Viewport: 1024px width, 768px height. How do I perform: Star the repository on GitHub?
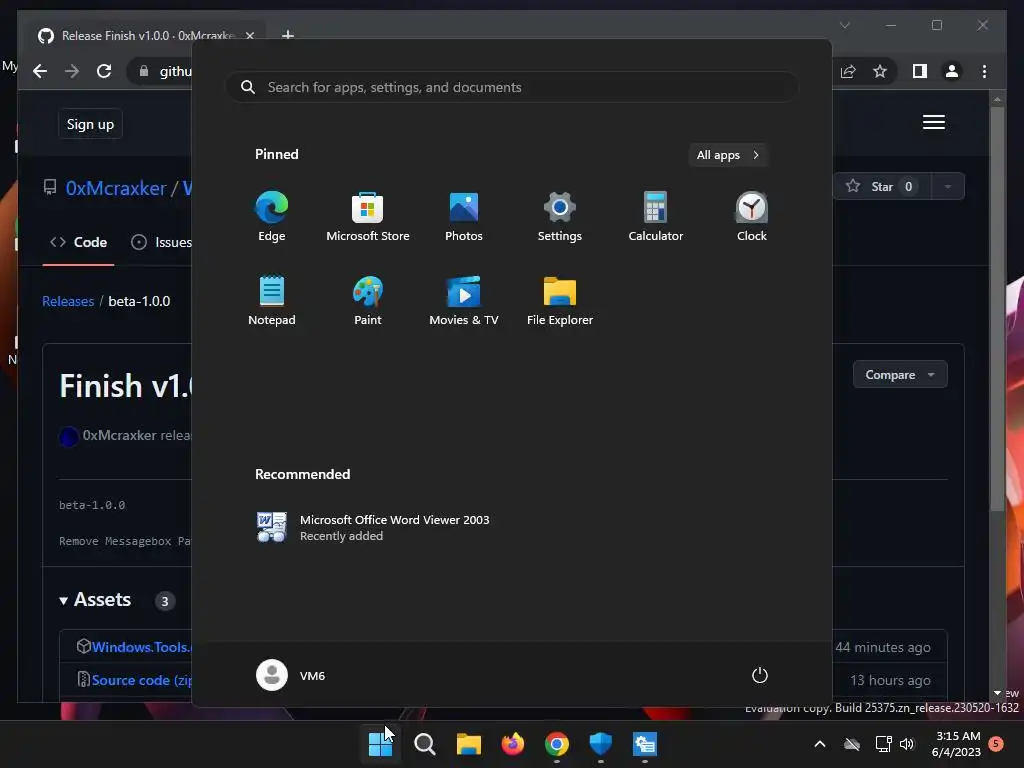coord(882,187)
